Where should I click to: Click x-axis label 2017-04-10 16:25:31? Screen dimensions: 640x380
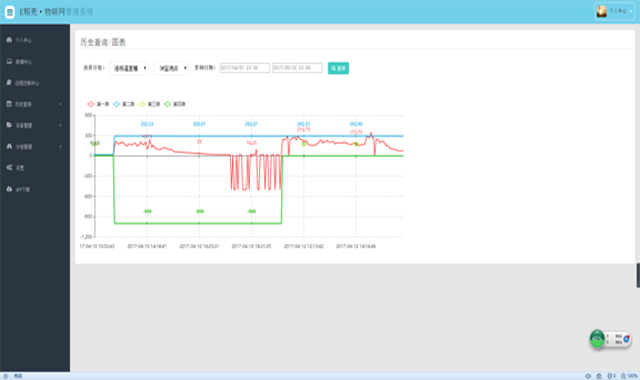click(x=199, y=246)
